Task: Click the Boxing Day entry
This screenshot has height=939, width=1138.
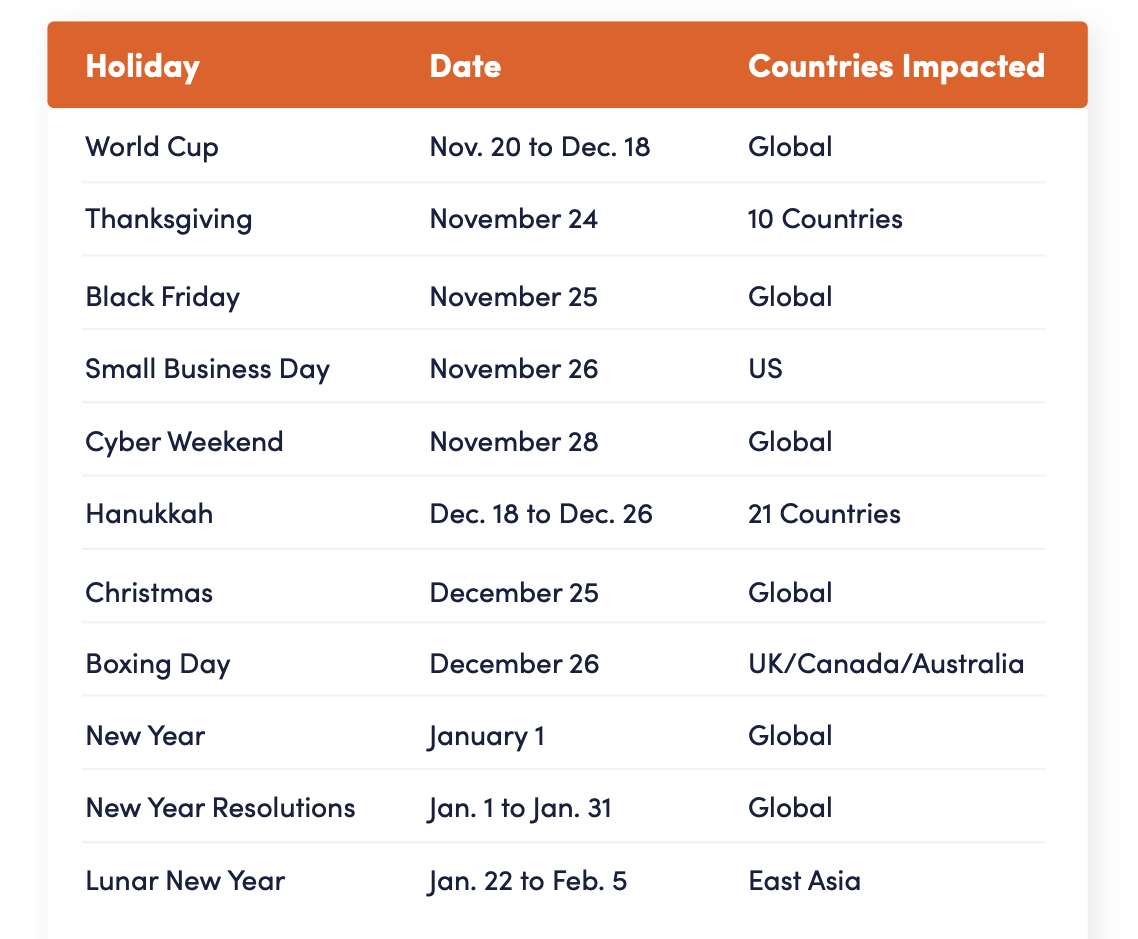Action: tap(158, 665)
